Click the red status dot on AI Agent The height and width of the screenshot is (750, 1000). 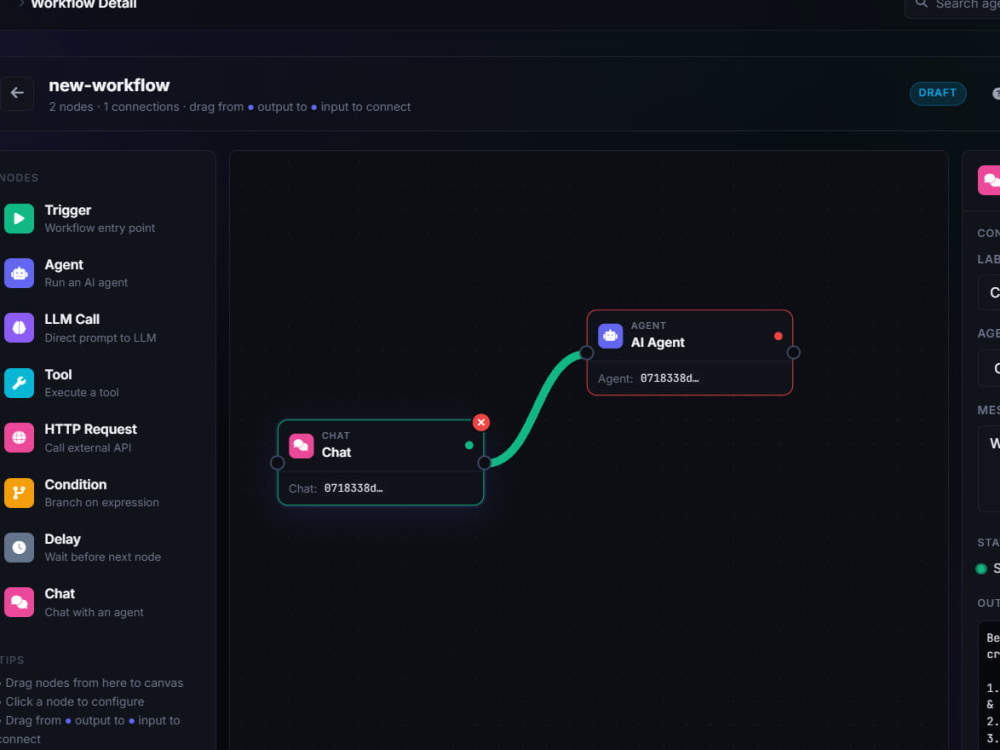click(x=778, y=336)
